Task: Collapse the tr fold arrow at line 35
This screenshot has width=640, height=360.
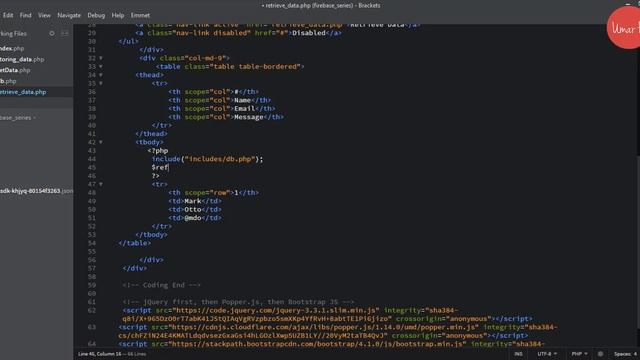Action: click(101, 83)
